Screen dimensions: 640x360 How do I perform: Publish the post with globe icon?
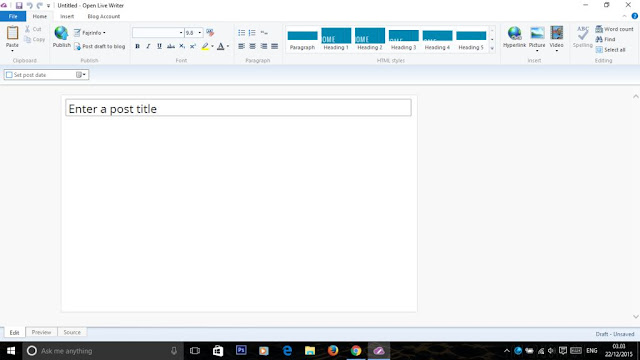[61, 37]
